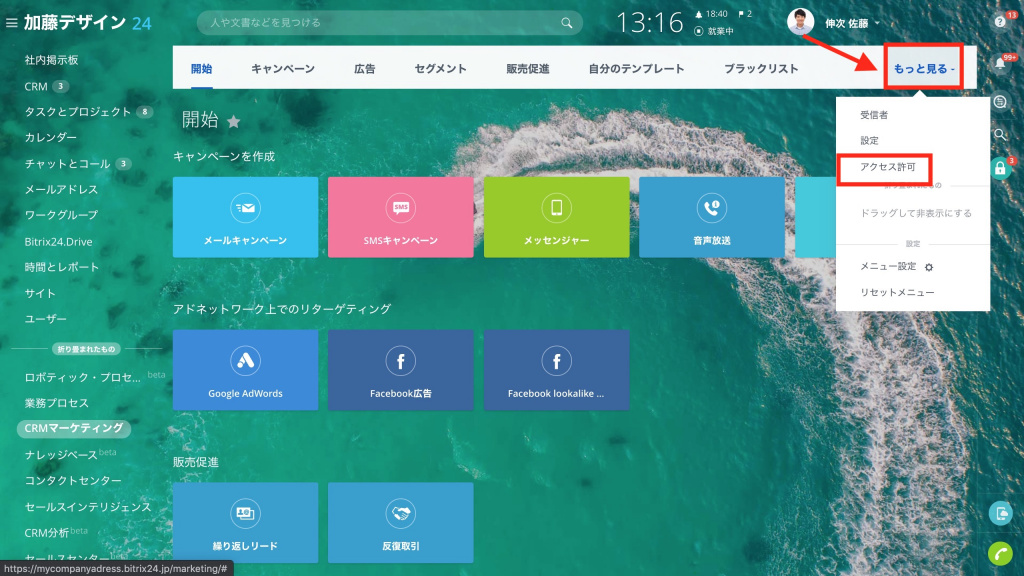Open メールアドレス in the sidebar
The height and width of the screenshot is (576, 1024).
[61, 189]
